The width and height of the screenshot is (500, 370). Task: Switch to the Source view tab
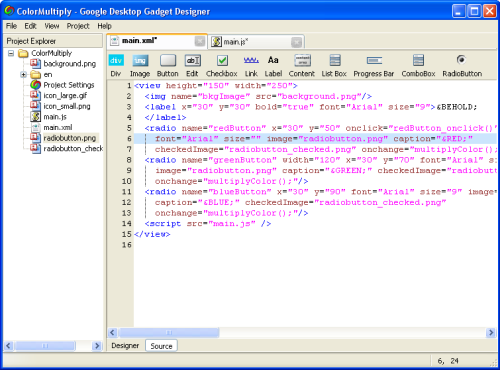click(x=161, y=346)
